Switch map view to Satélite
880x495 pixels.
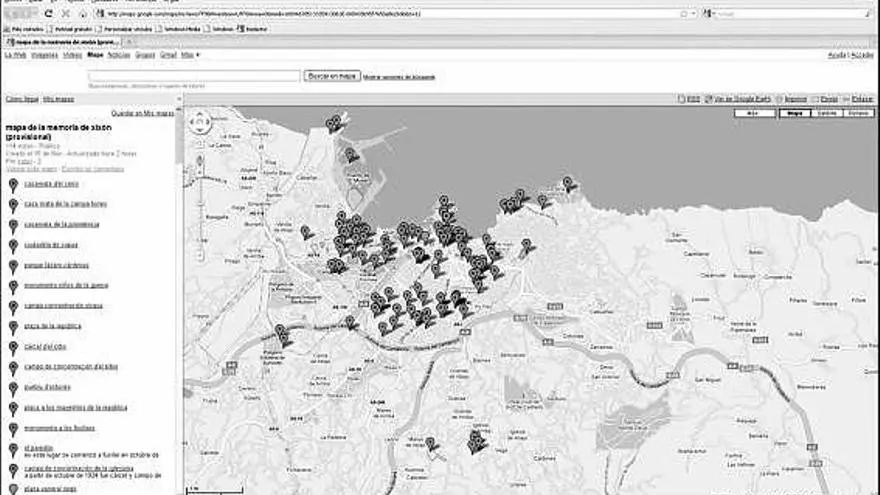(827, 113)
